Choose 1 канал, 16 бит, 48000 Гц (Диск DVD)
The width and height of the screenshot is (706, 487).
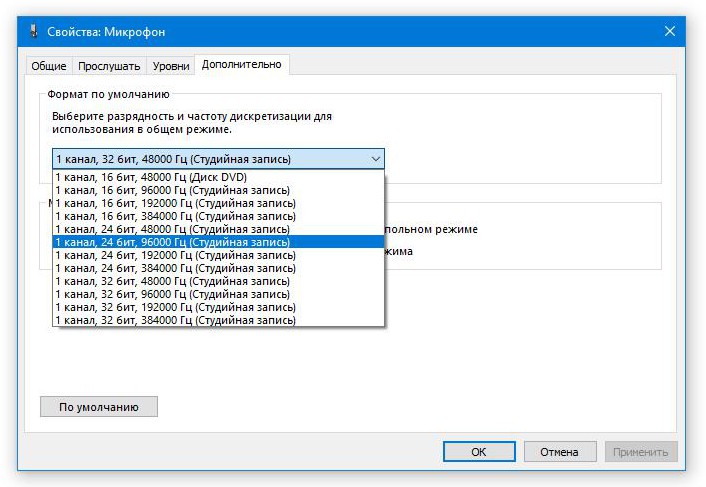point(151,177)
